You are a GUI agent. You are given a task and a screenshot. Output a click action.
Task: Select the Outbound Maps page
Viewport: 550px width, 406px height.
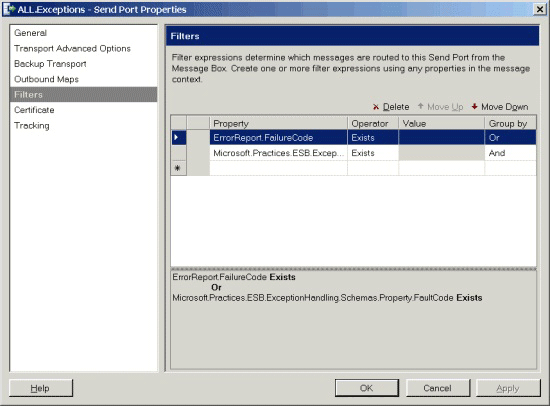[46, 79]
